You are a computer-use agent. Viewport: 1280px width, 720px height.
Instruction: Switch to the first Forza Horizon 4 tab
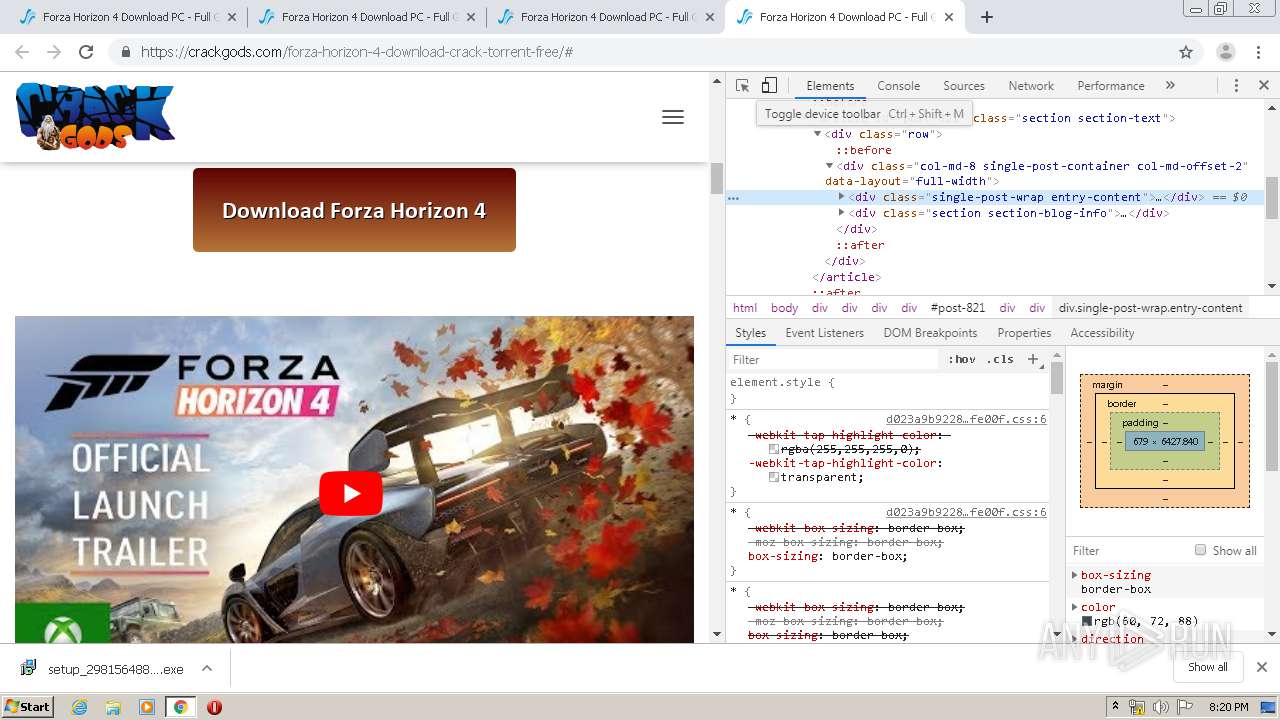(x=128, y=17)
